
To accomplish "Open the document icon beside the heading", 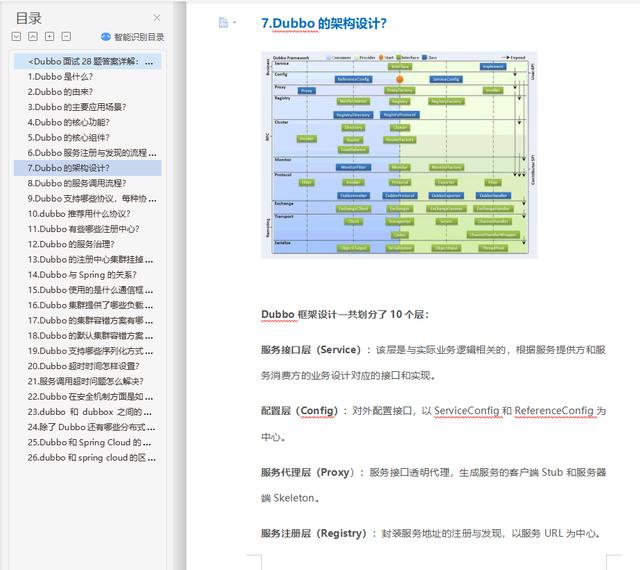I will (223, 22).
